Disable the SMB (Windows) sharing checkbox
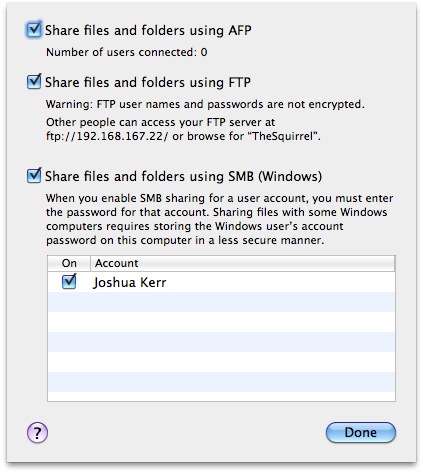Image resolution: width=423 pixels, height=473 pixels. point(34,176)
